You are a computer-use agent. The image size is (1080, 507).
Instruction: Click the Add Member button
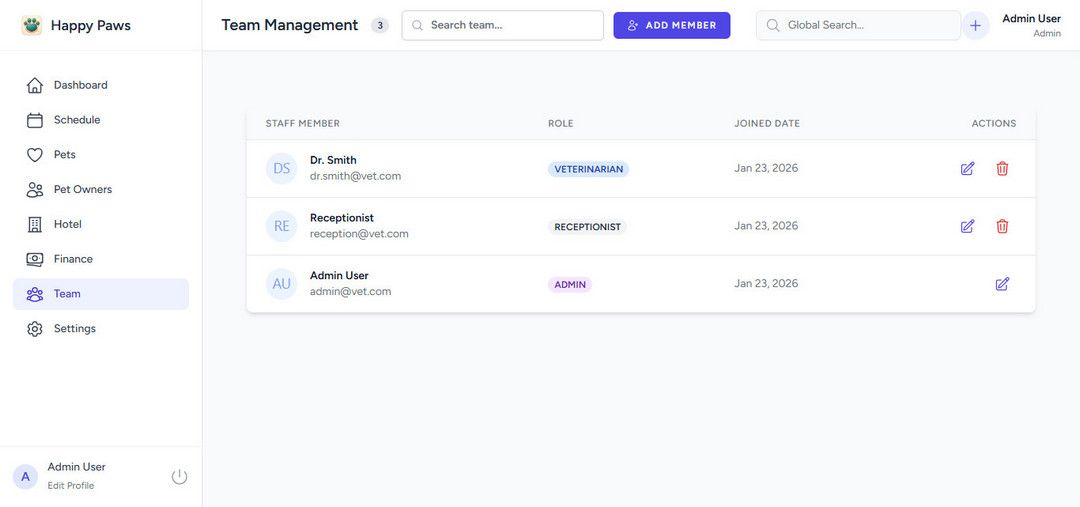672,26
